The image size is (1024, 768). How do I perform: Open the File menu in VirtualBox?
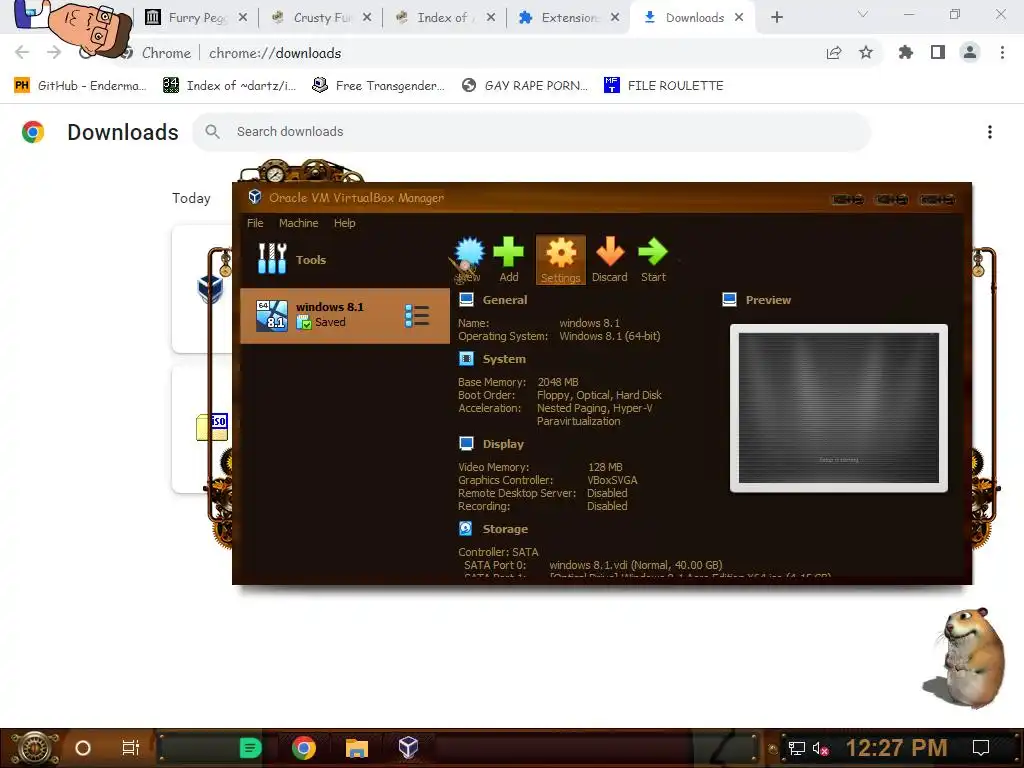[x=255, y=223]
